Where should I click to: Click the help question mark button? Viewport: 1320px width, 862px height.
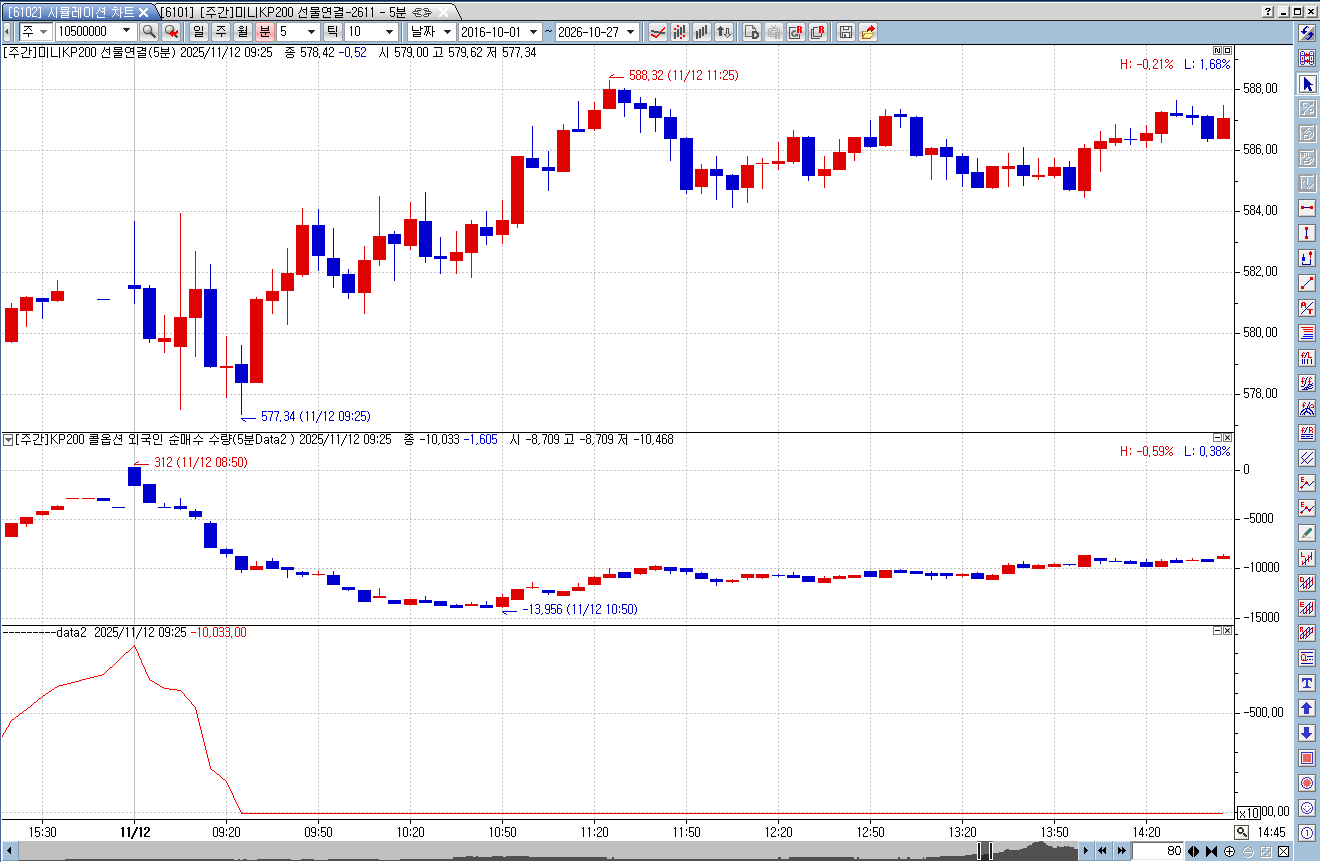click(x=1269, y=11)
